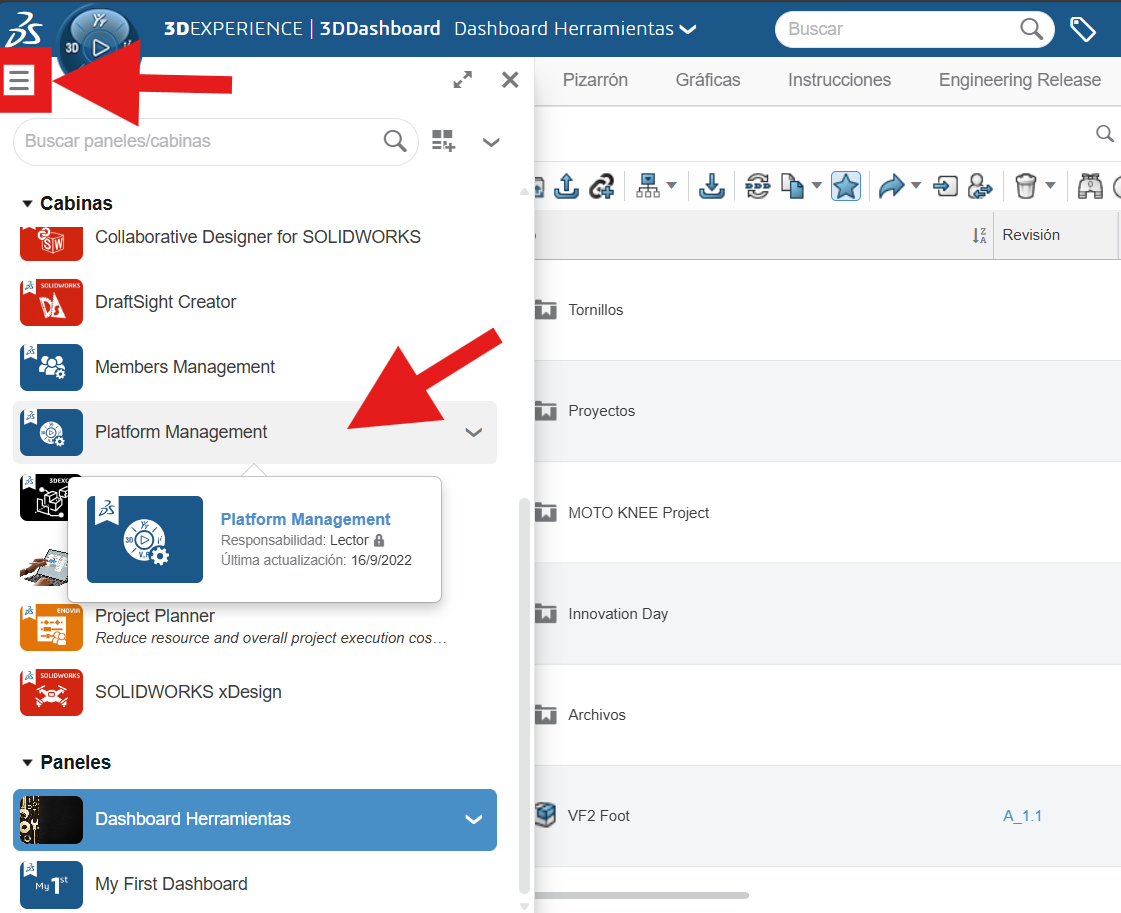Click the Members Management icon
The width and height of the screenshot is (1121, 913).
pyautogui.click(x=51, y=367)
